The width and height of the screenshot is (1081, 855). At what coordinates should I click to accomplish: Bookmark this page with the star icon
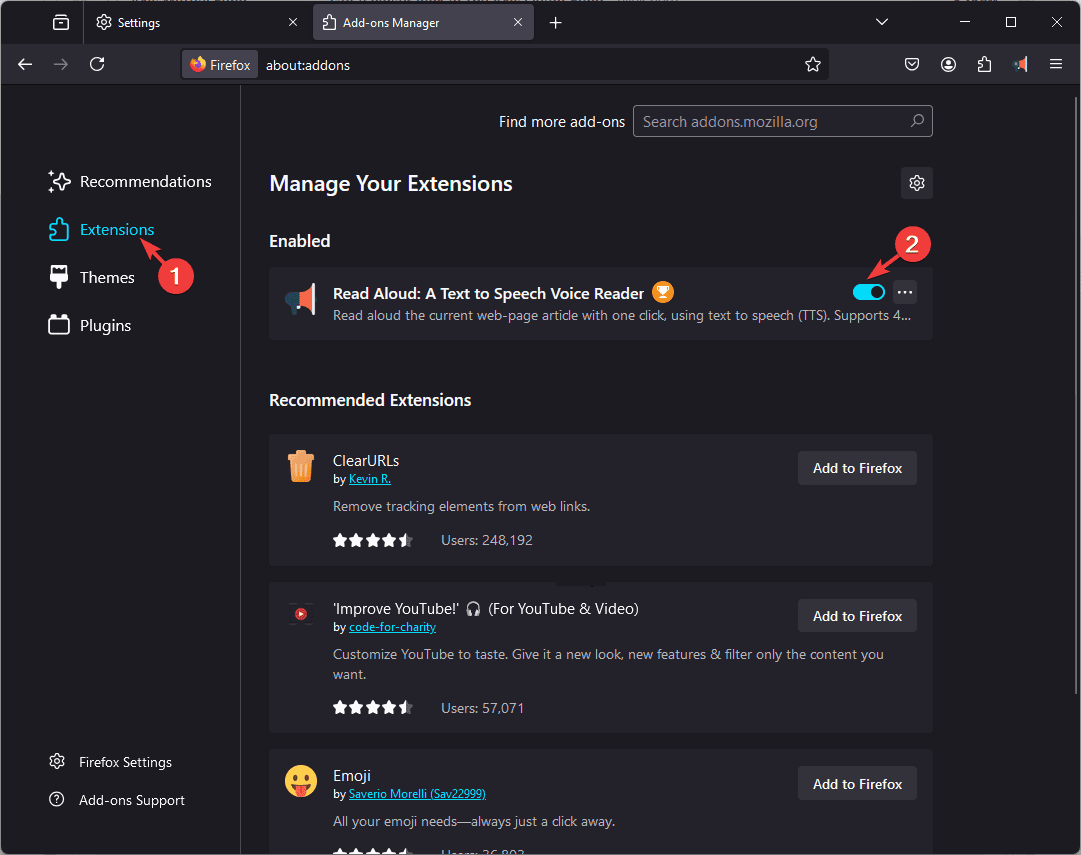813,65
